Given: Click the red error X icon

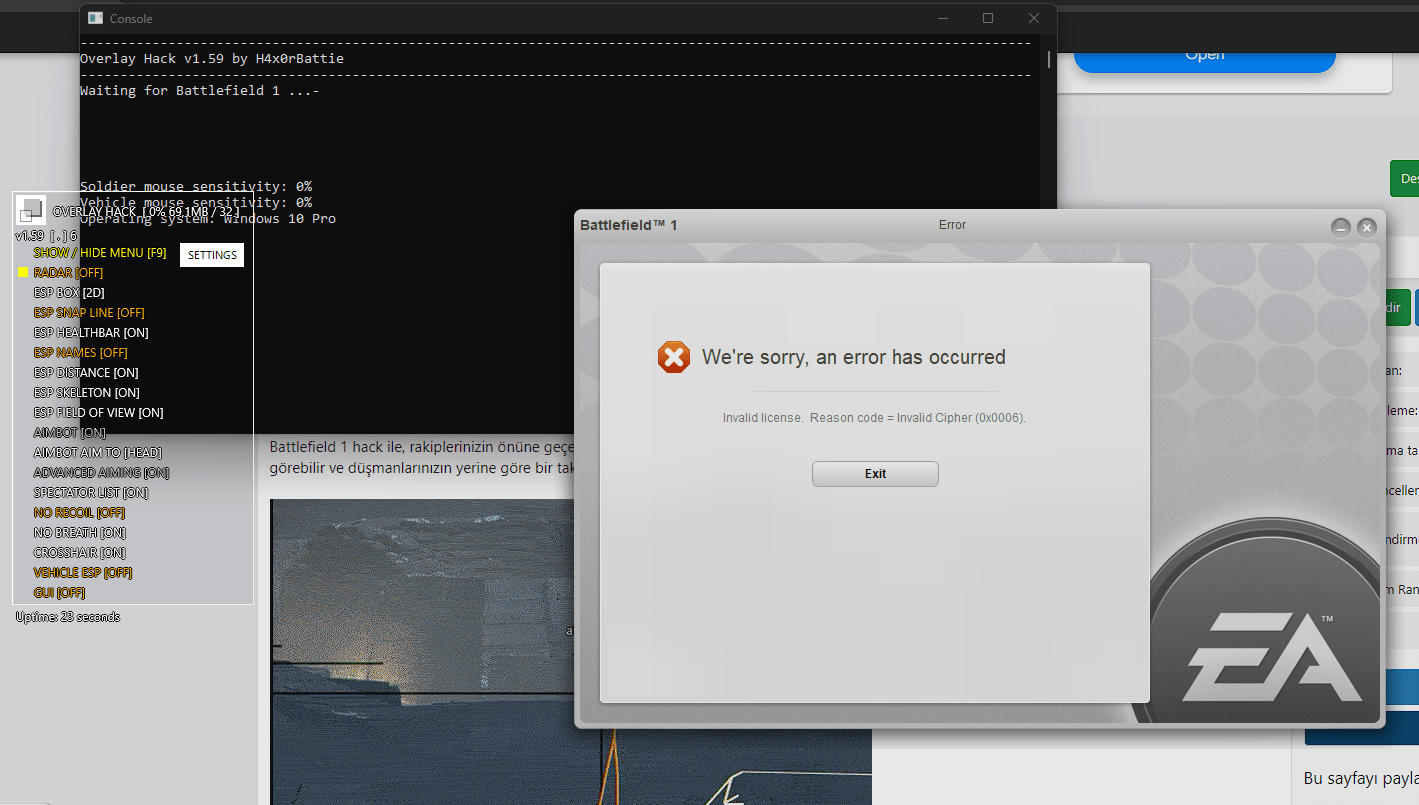Looking at the screenshot, I should coord(674,357).
